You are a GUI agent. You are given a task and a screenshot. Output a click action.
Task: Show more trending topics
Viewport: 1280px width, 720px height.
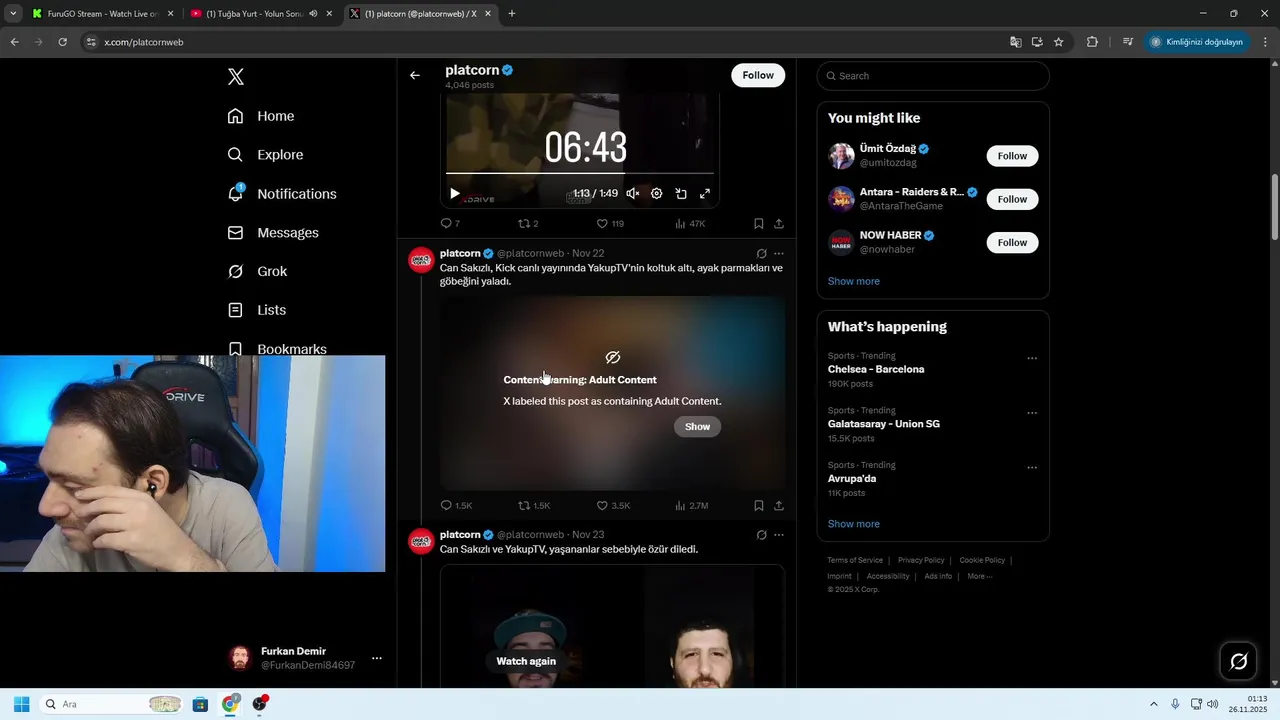[854, 524]
